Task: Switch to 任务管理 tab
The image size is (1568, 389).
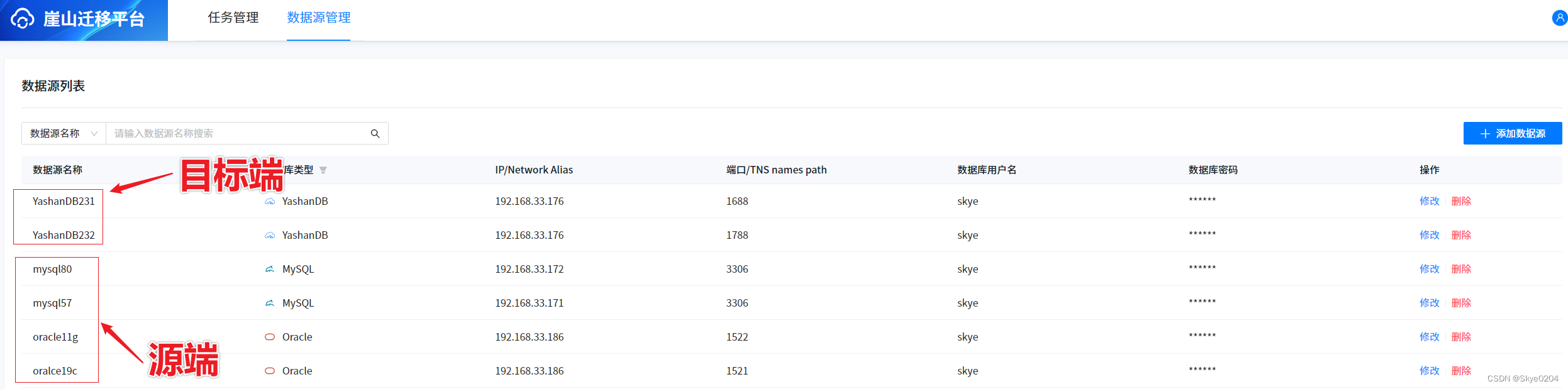Action: (x=233, y=18)
